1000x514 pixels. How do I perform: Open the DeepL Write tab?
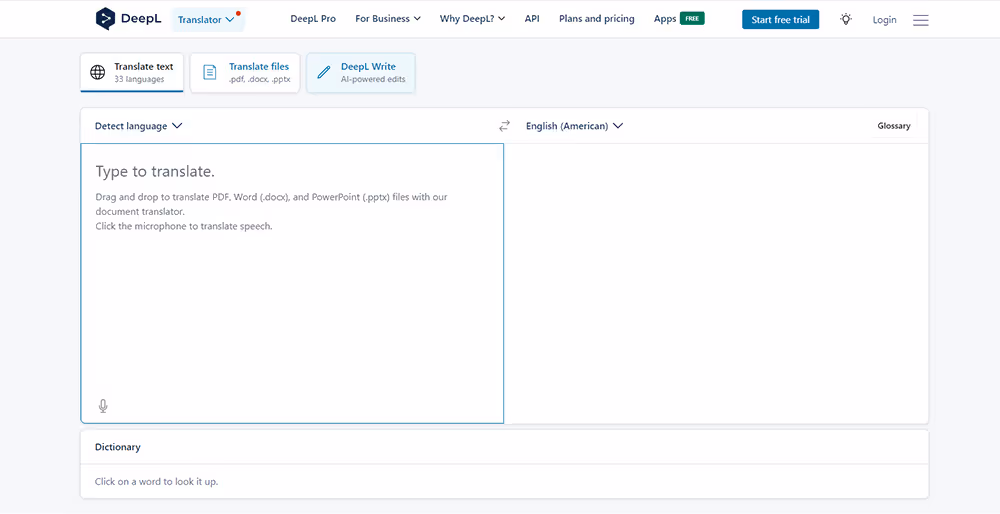361,73
